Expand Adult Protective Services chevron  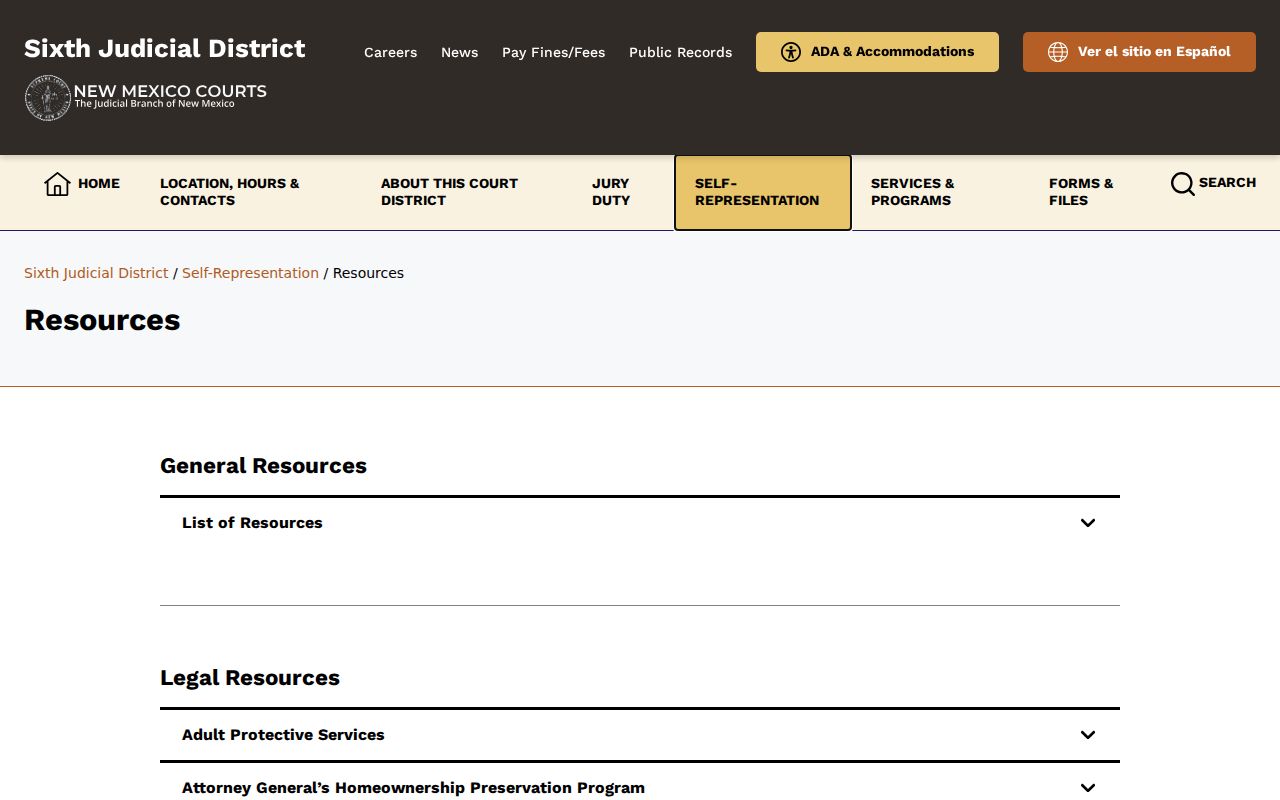(x=1088, y=735)
